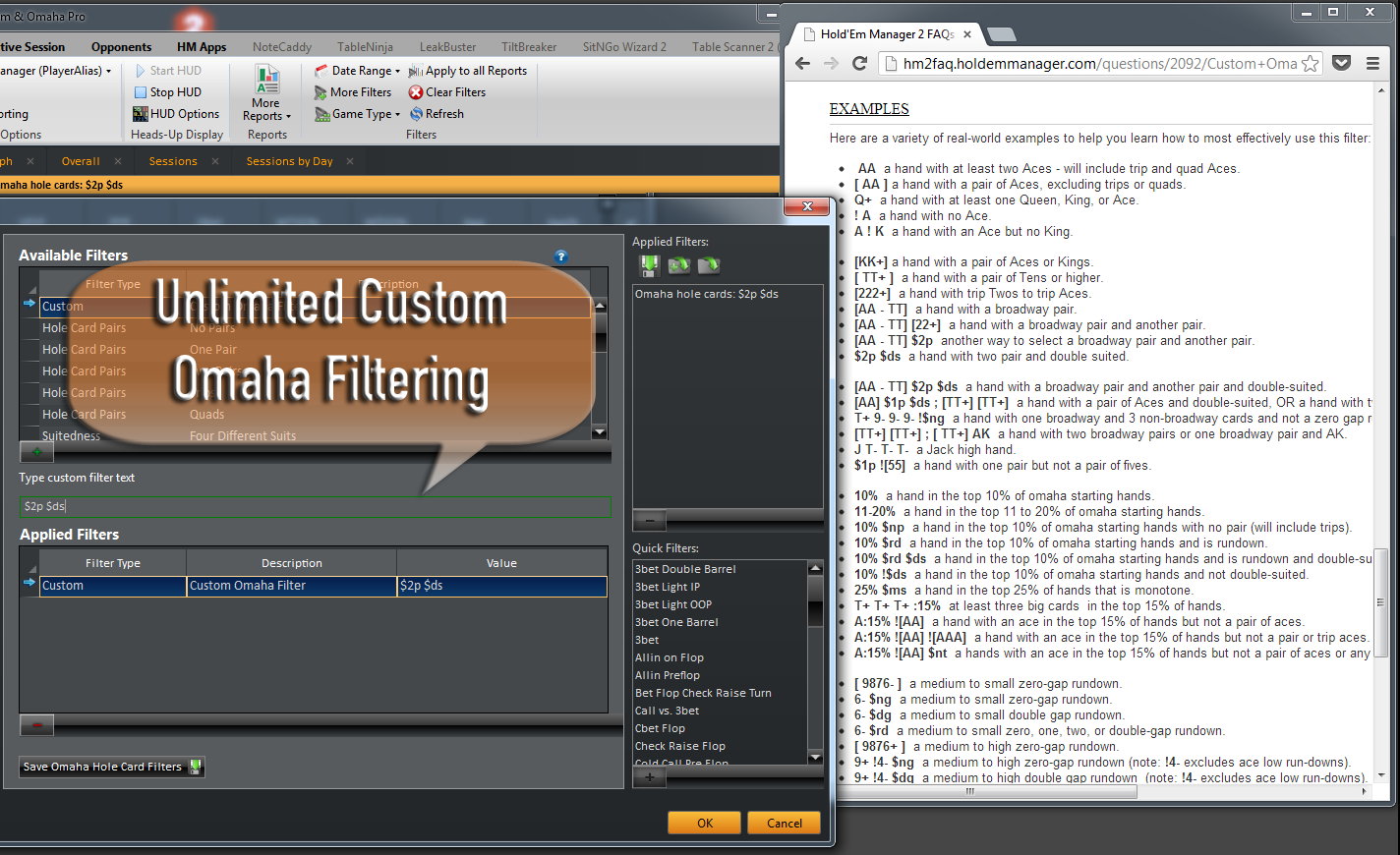
Task: Click the Apply to all Reports icon
Action: (416, 71)
